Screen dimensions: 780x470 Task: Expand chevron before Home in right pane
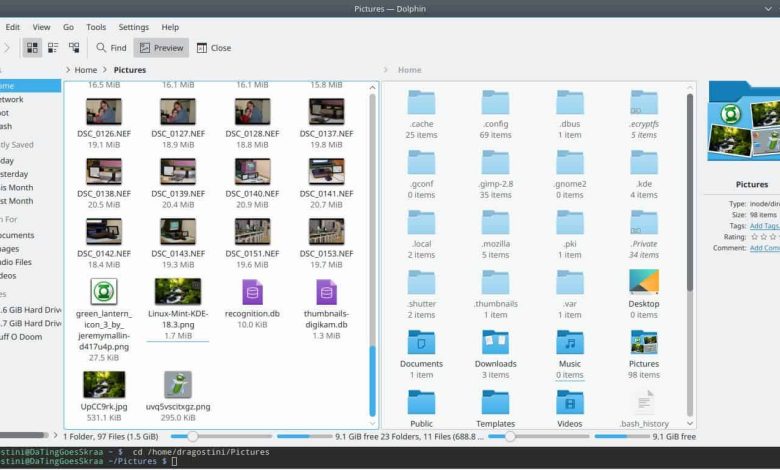click(388, 70)
